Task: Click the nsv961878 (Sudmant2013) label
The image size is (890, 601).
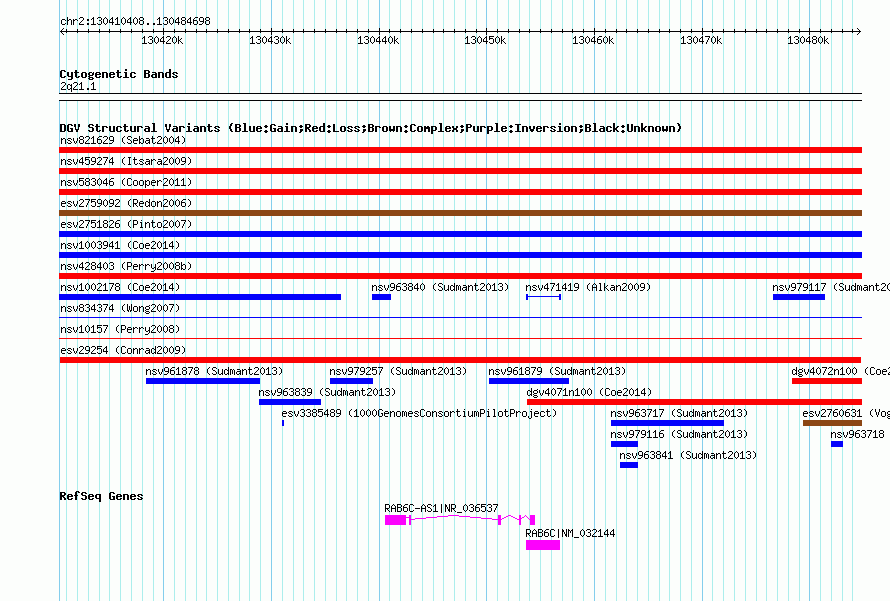Action: point(214,371)
